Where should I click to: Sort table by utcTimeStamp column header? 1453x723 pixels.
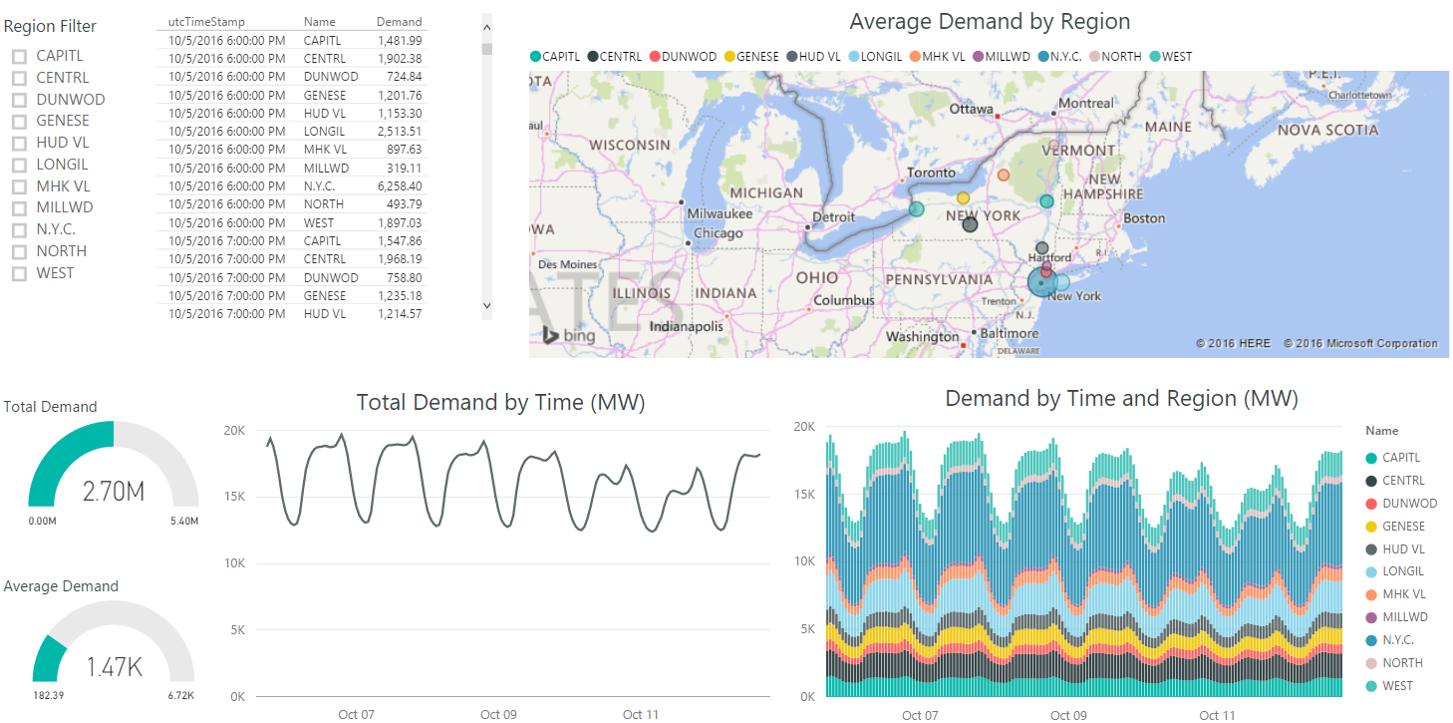click(206, 21)
